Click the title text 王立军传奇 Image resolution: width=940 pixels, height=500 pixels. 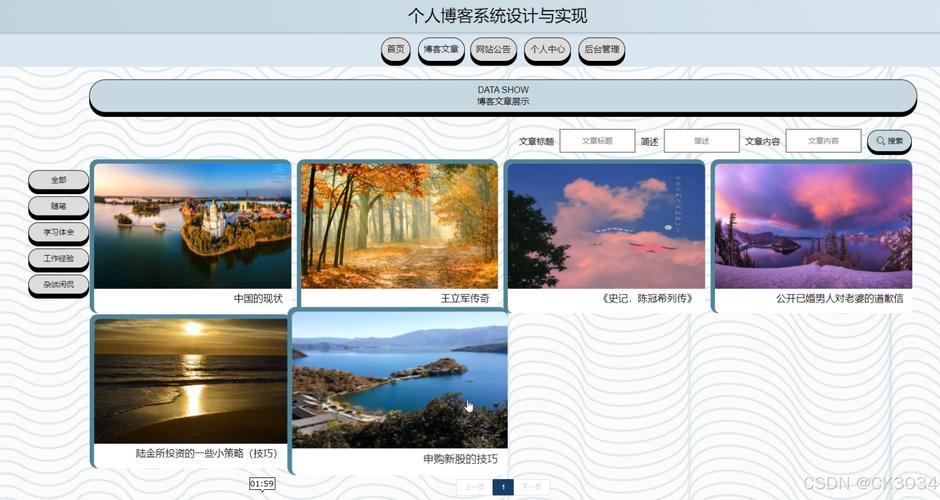465,299
